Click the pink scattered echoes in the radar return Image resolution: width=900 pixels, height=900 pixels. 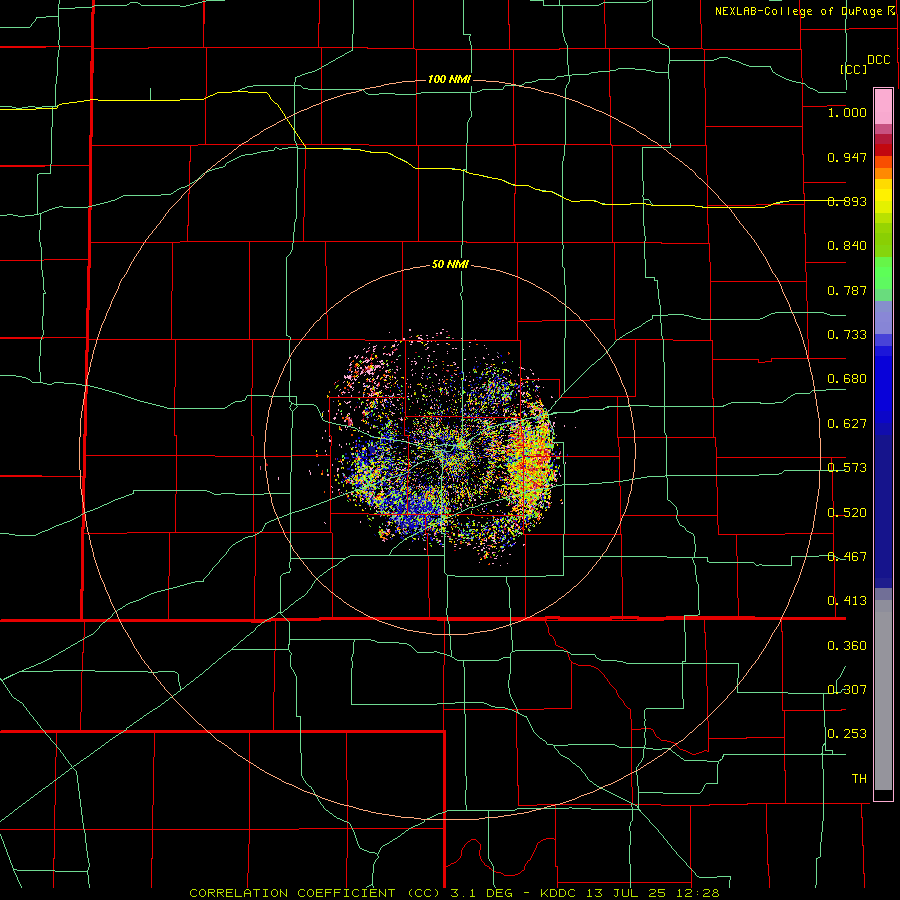pyautogui.click(x=366, y=367)
